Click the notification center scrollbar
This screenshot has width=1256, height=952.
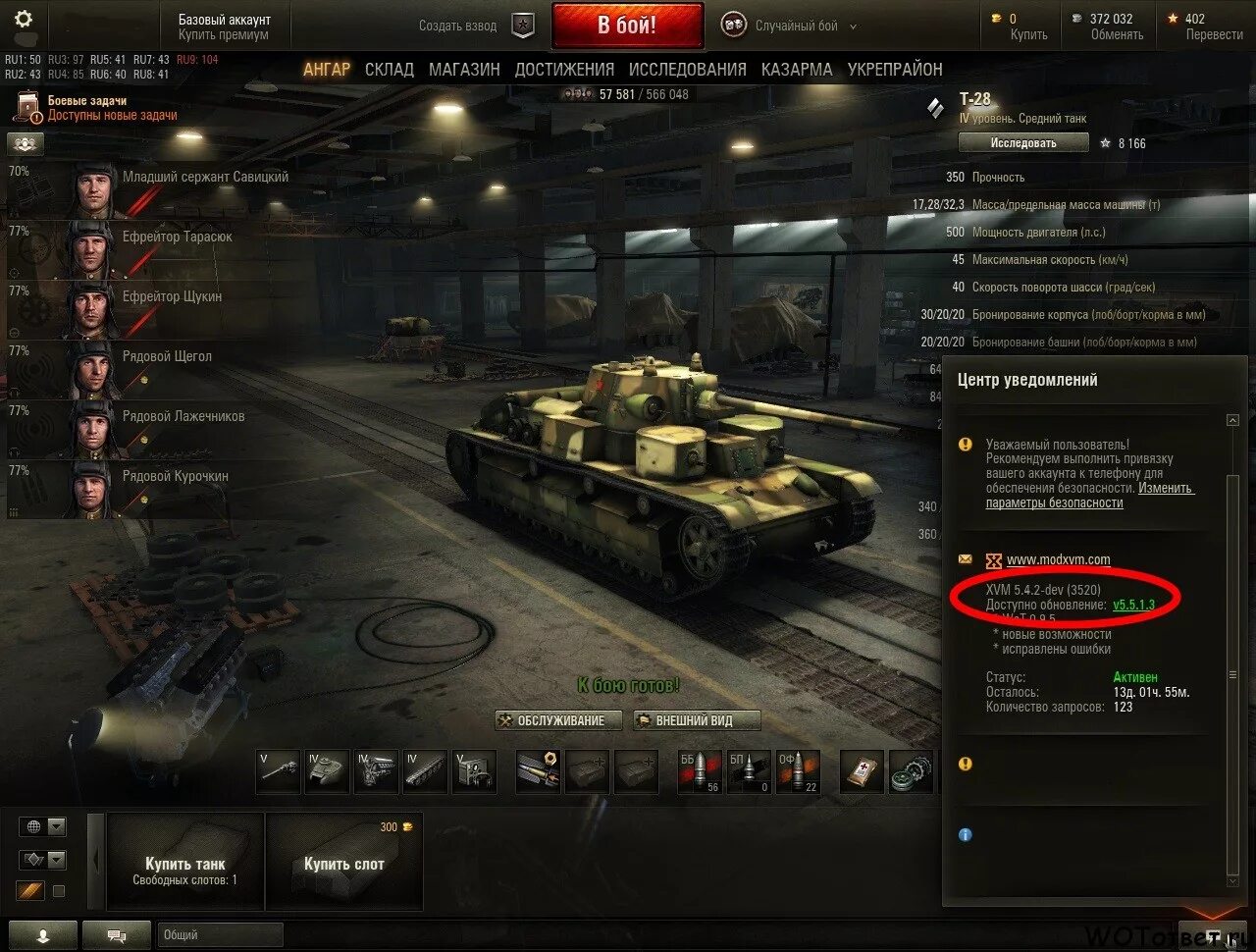click(x=1233, y=648)
